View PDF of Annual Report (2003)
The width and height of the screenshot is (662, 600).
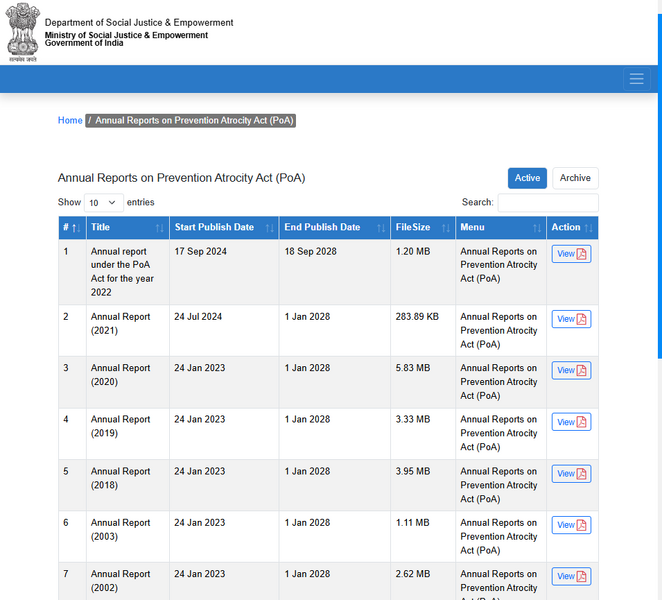point(571,525)
